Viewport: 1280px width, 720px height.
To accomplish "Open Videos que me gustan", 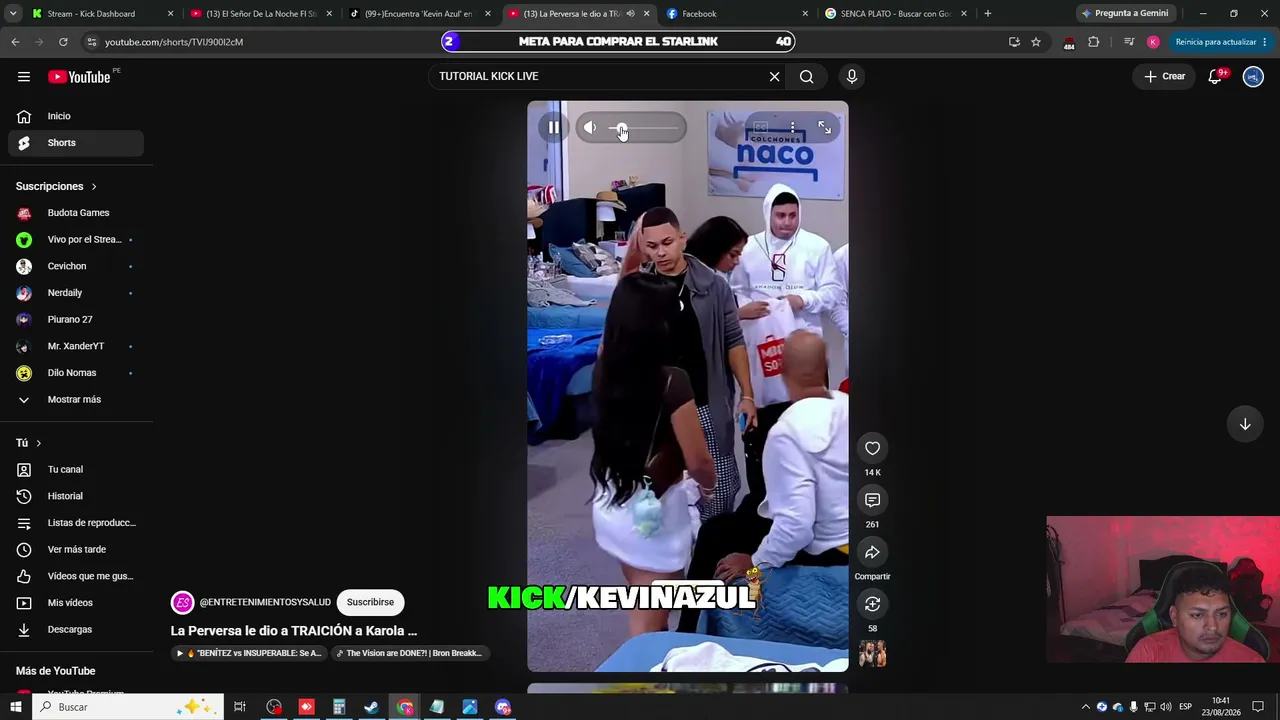I will tap(76, 576).
